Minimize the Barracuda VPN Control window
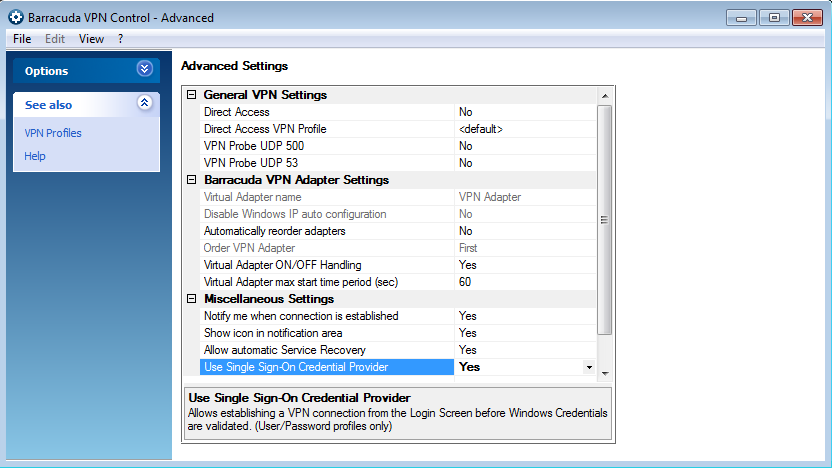 741,18
